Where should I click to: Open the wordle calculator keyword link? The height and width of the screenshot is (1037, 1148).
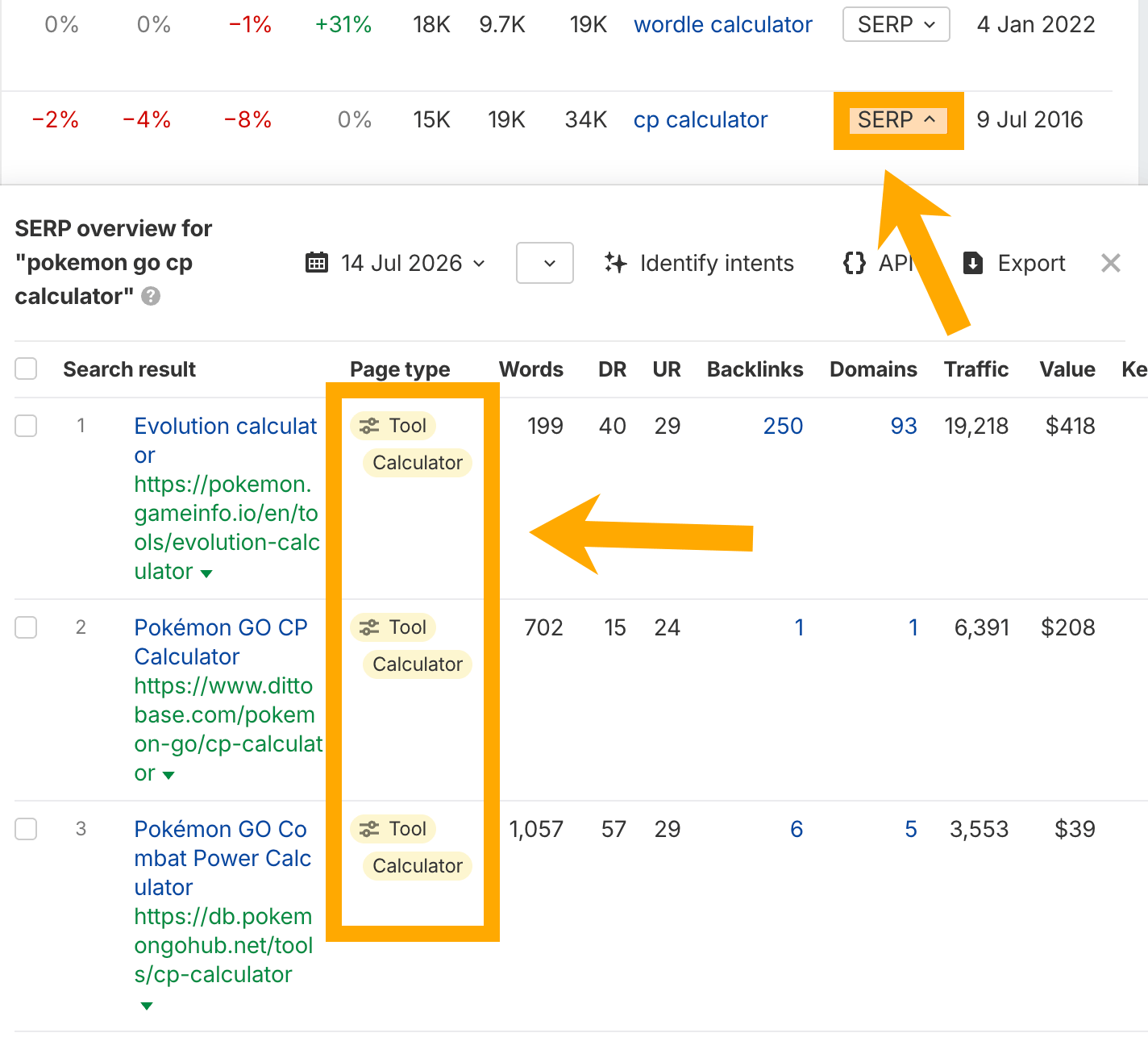click(723, 25)
